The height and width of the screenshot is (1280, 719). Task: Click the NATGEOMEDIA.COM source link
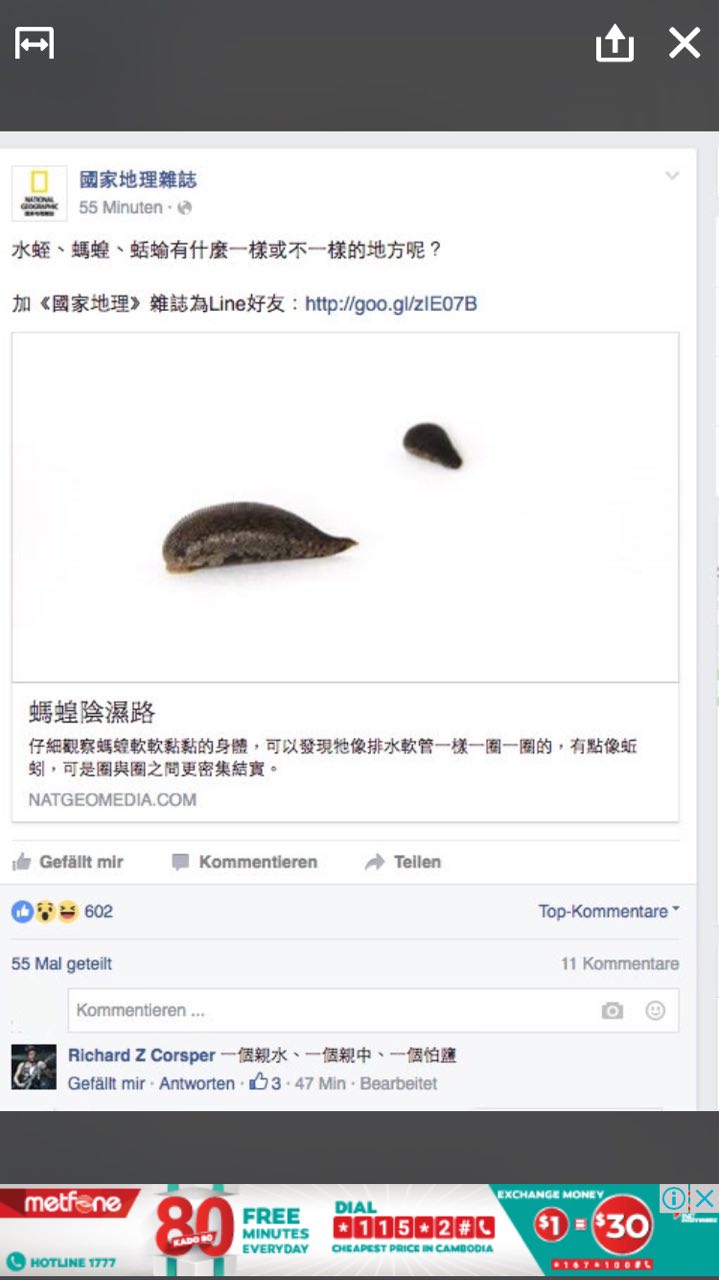(x=112, y=800)
